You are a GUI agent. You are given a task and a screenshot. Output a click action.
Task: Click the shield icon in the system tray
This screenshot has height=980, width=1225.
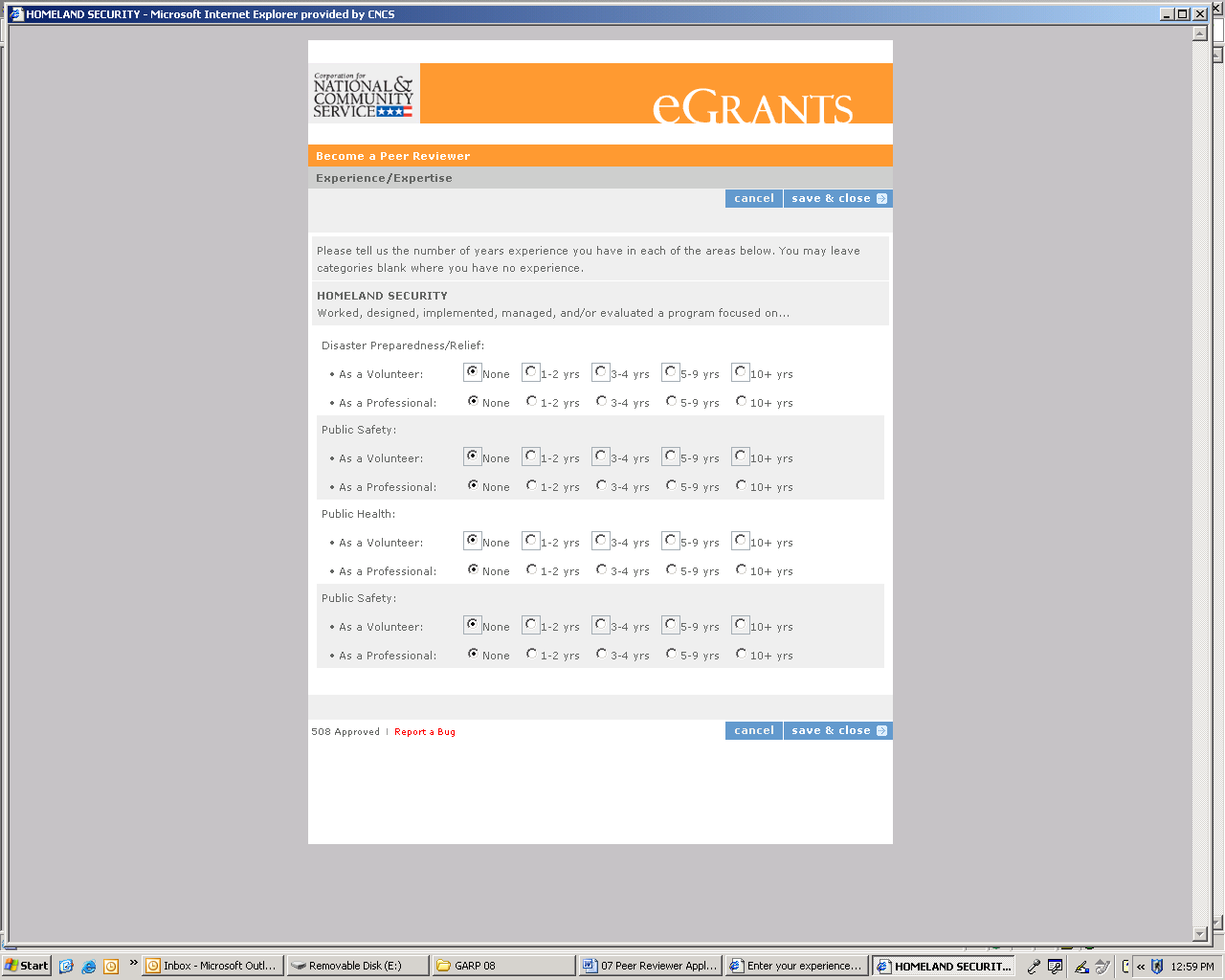(x=1156, y=966)
